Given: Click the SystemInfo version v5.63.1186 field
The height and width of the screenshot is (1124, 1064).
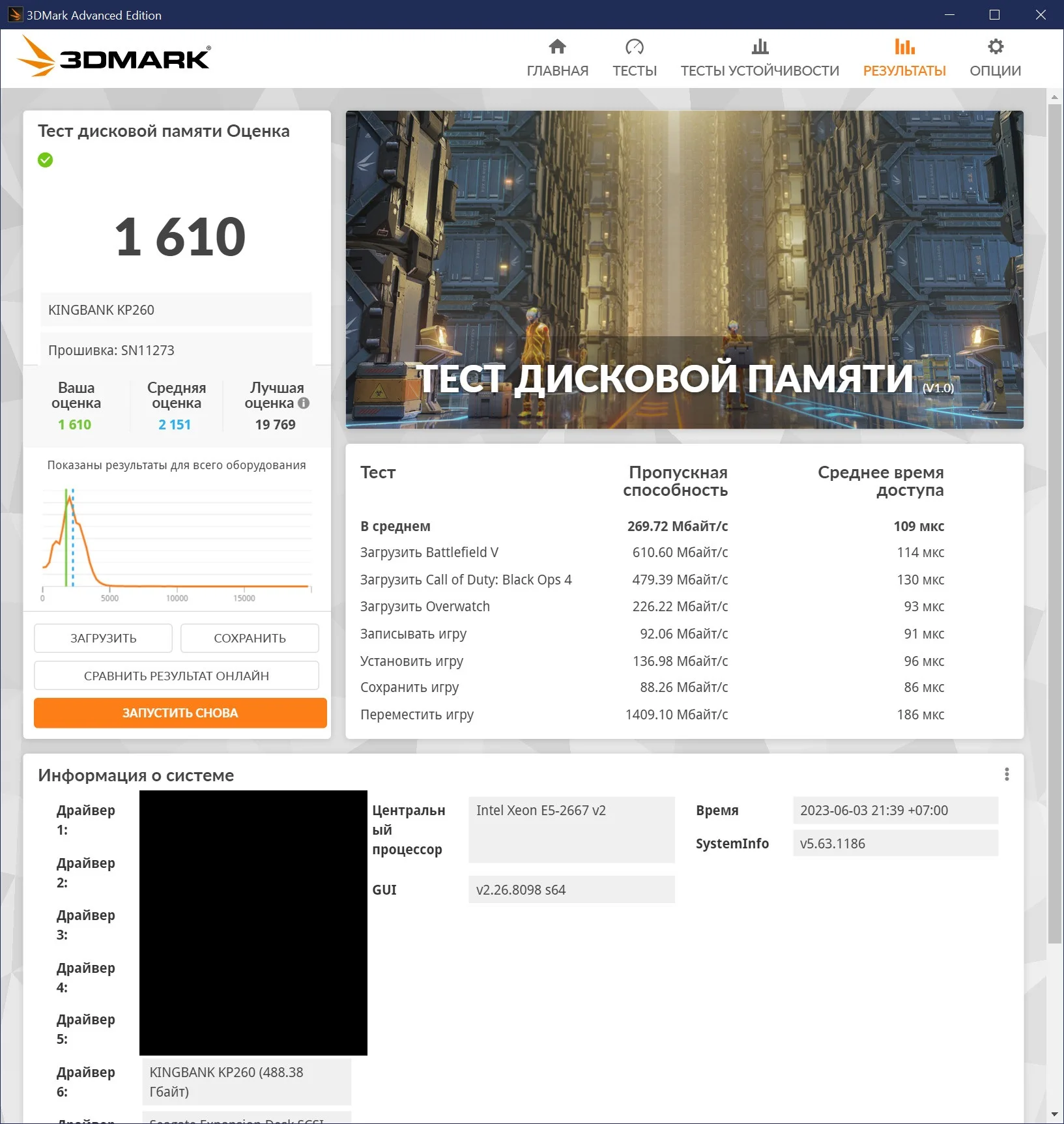Looking at the screenshot, I should coord(895,844).
